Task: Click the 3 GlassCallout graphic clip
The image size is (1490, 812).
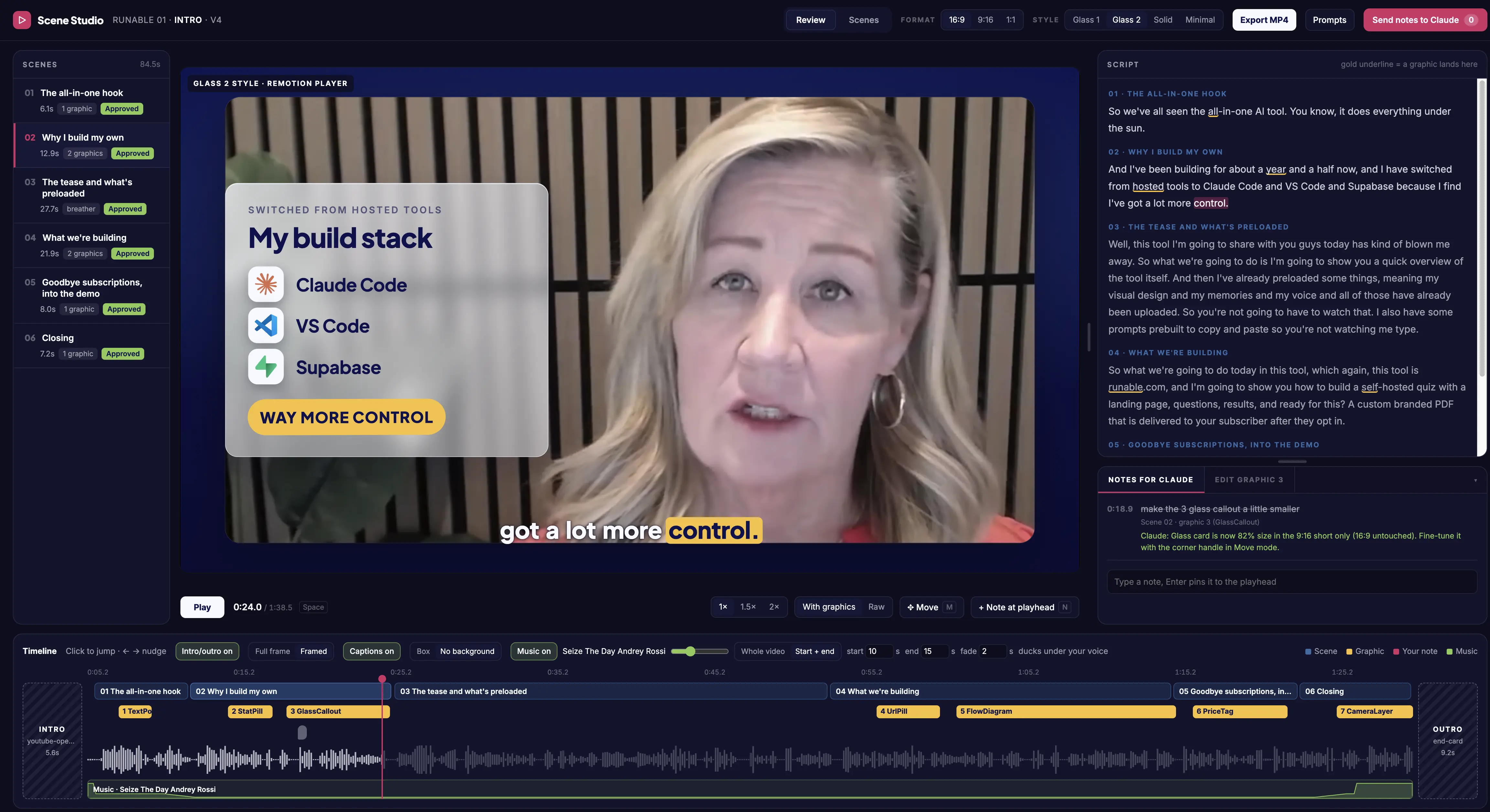Action: click(x=338, y=711)
